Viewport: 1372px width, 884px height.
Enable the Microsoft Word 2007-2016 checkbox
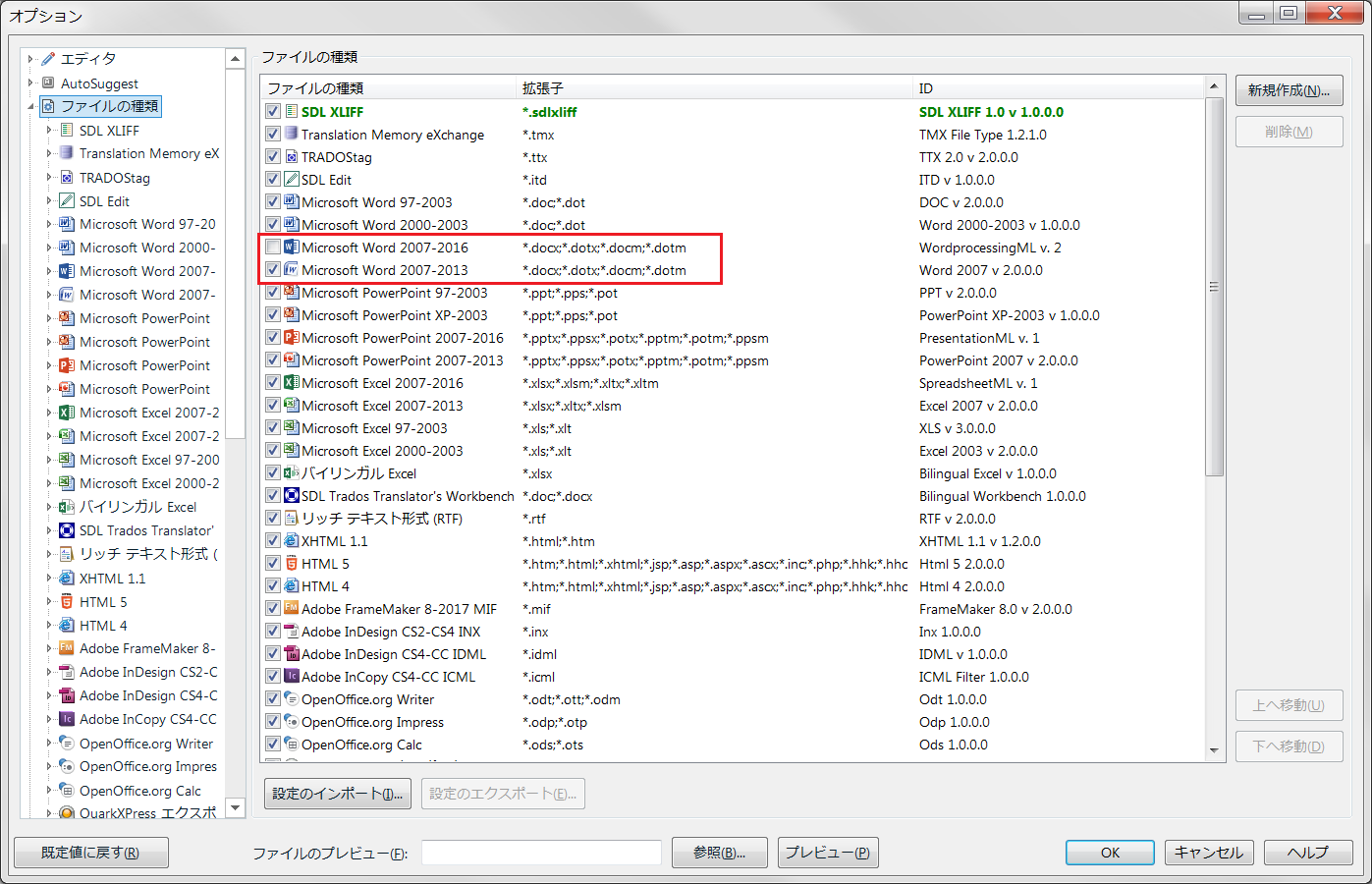(x=273, y=248)
